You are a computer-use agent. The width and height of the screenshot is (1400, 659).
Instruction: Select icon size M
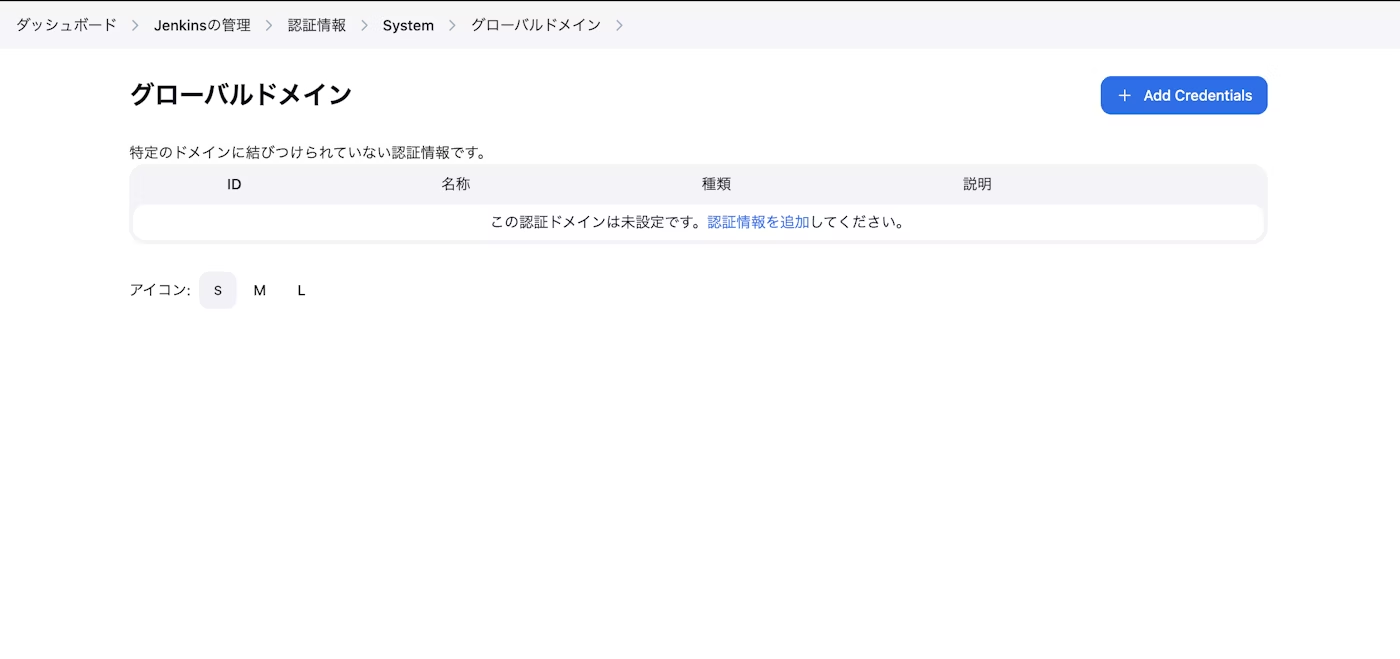260,290
